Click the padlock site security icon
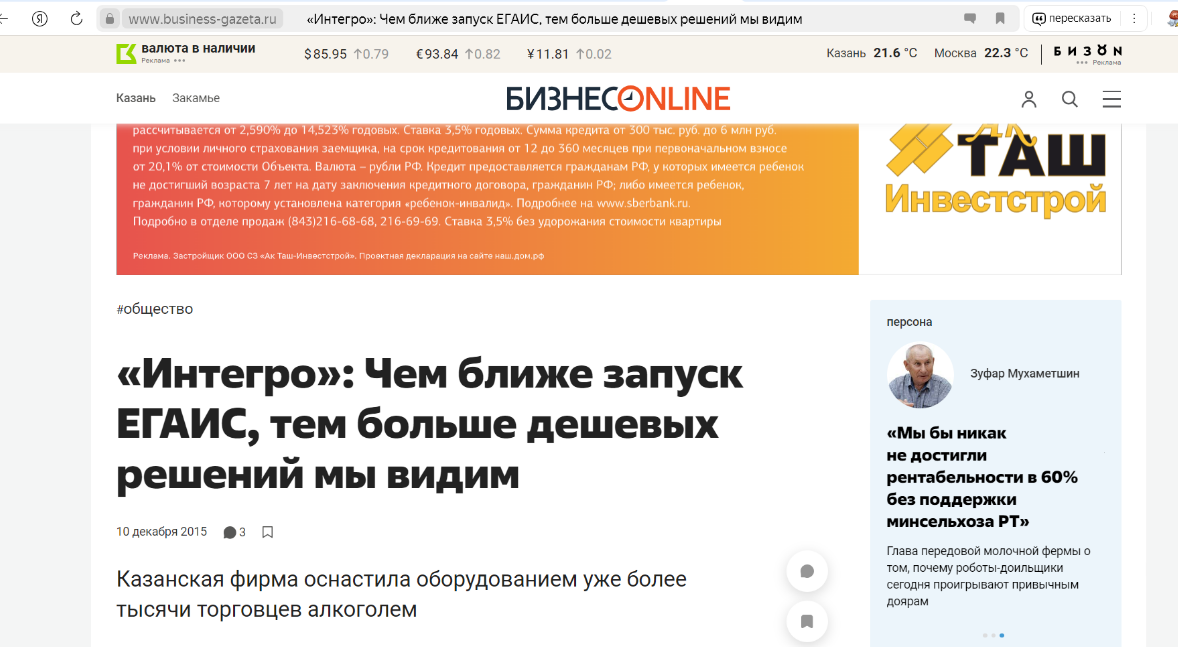Image resolution: width=1178 pixels, height=647 pixels. [110, 19]
